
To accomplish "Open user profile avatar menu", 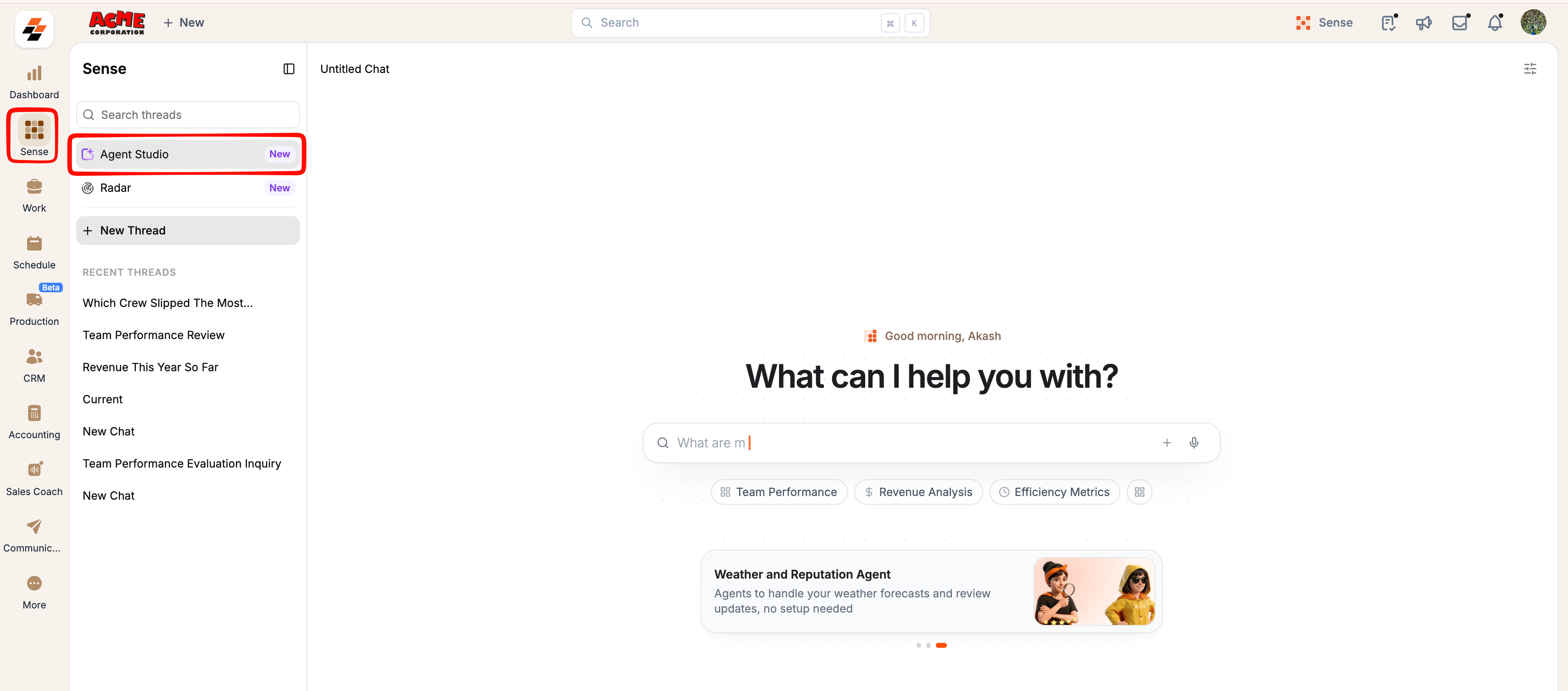I will [x=1533, y=22].
